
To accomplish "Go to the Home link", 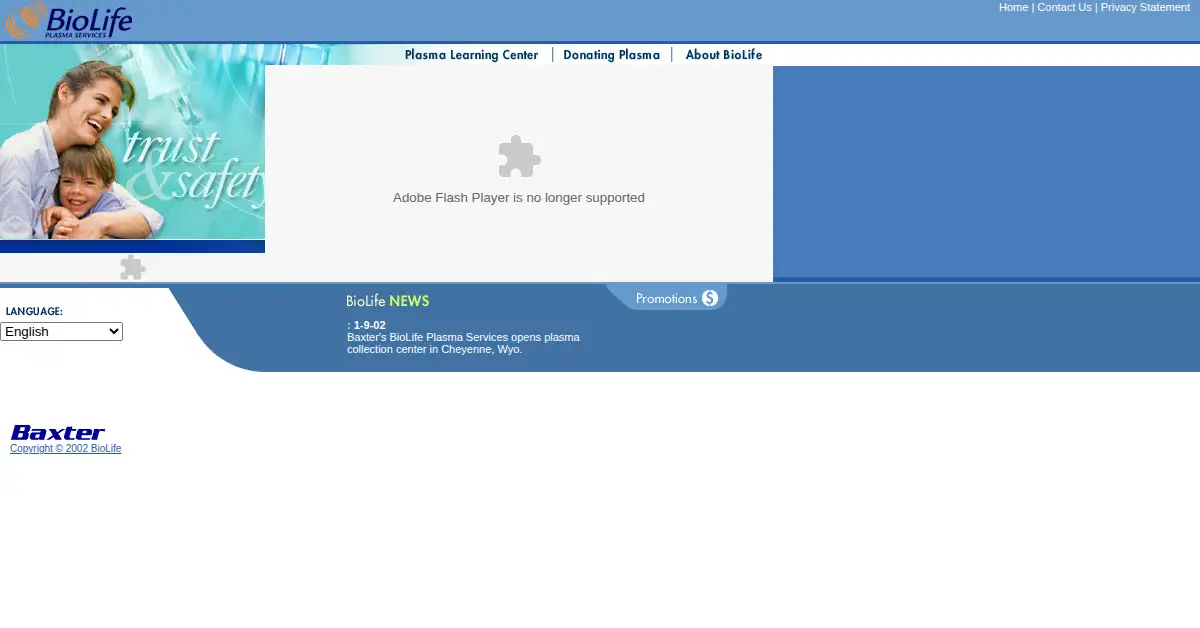I will pyautogui.click(x=1013, y=7).
